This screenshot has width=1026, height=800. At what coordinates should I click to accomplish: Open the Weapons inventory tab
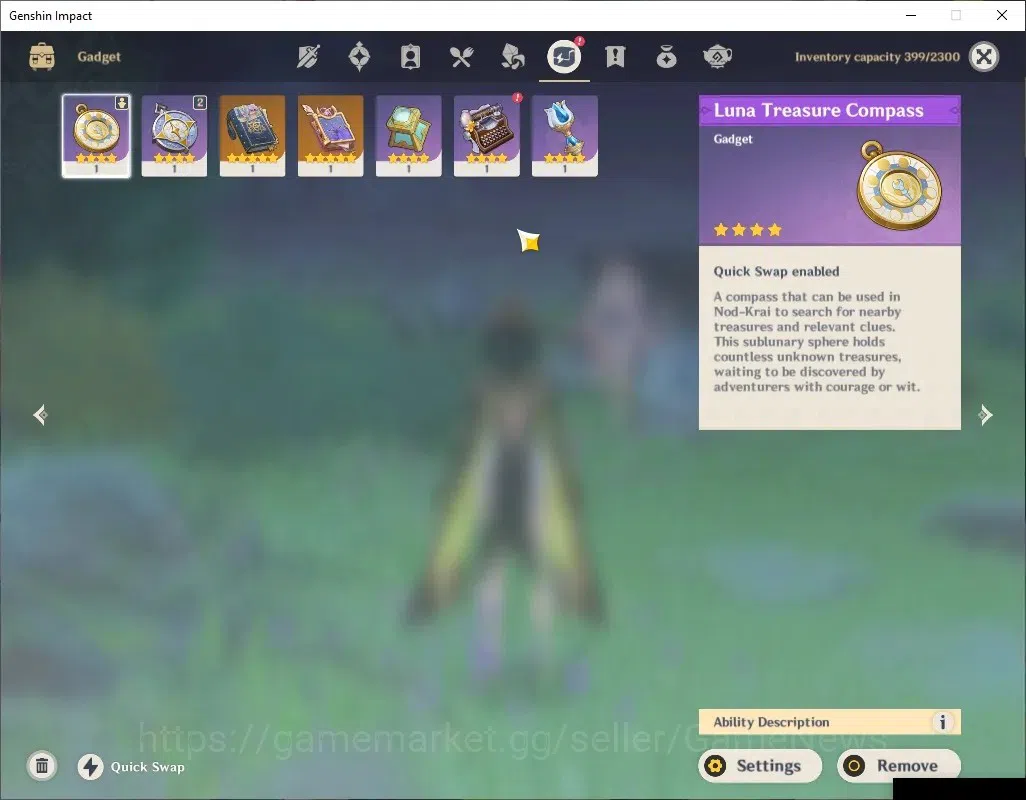(308, 57)
